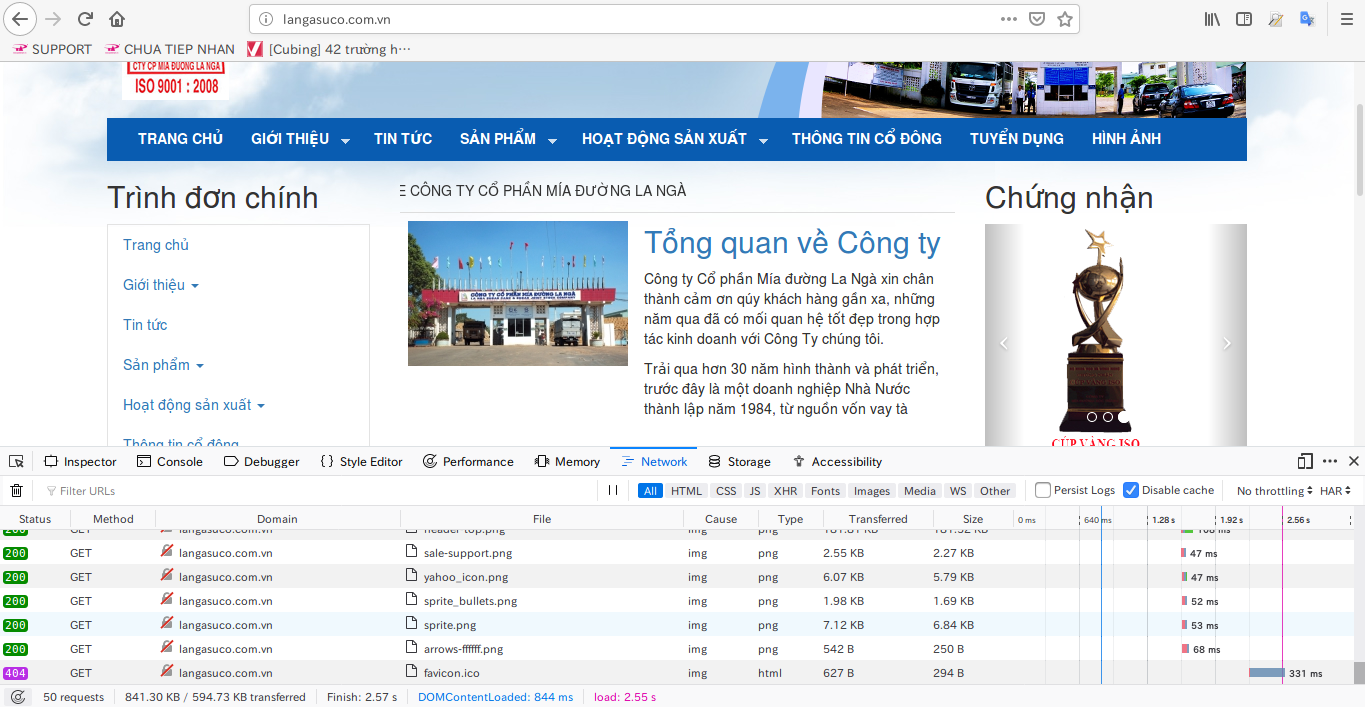Open the Performance tab

[x=468, y=461]
